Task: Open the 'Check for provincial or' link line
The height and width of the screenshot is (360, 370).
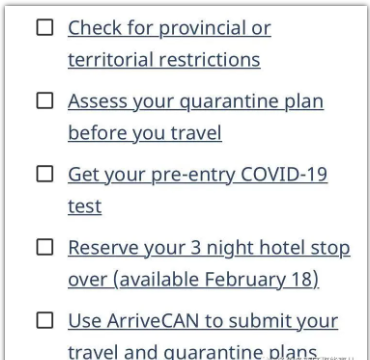Action: (169, 28)
